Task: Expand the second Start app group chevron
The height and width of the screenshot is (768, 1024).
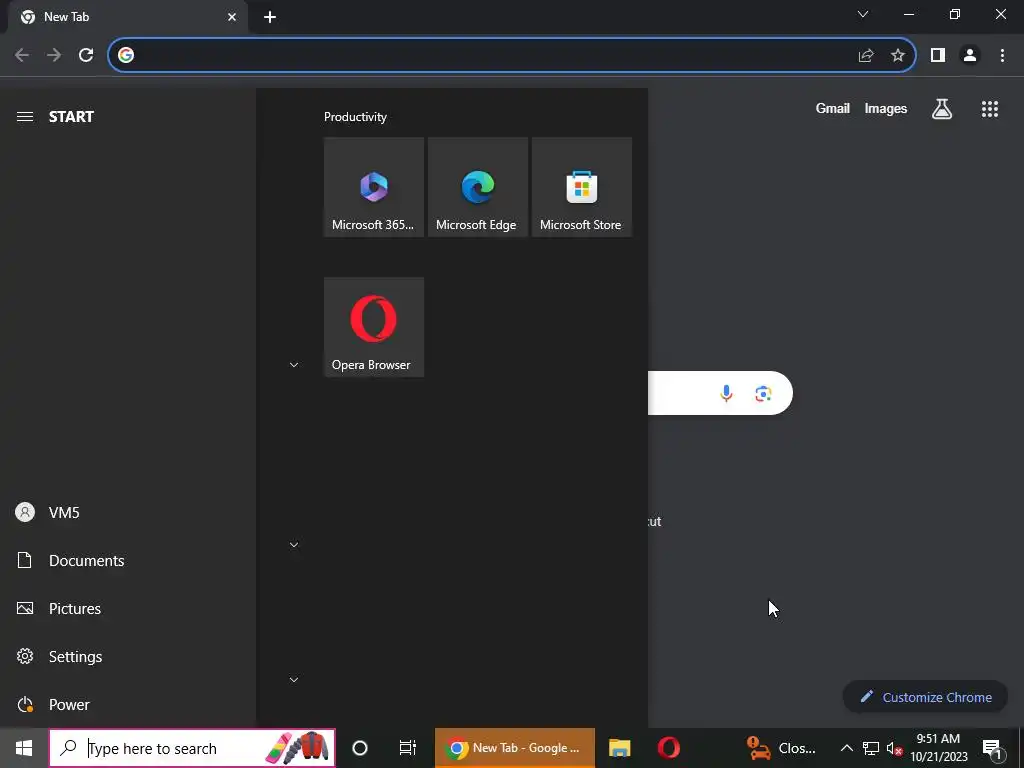Action: [x=294, y=545]
